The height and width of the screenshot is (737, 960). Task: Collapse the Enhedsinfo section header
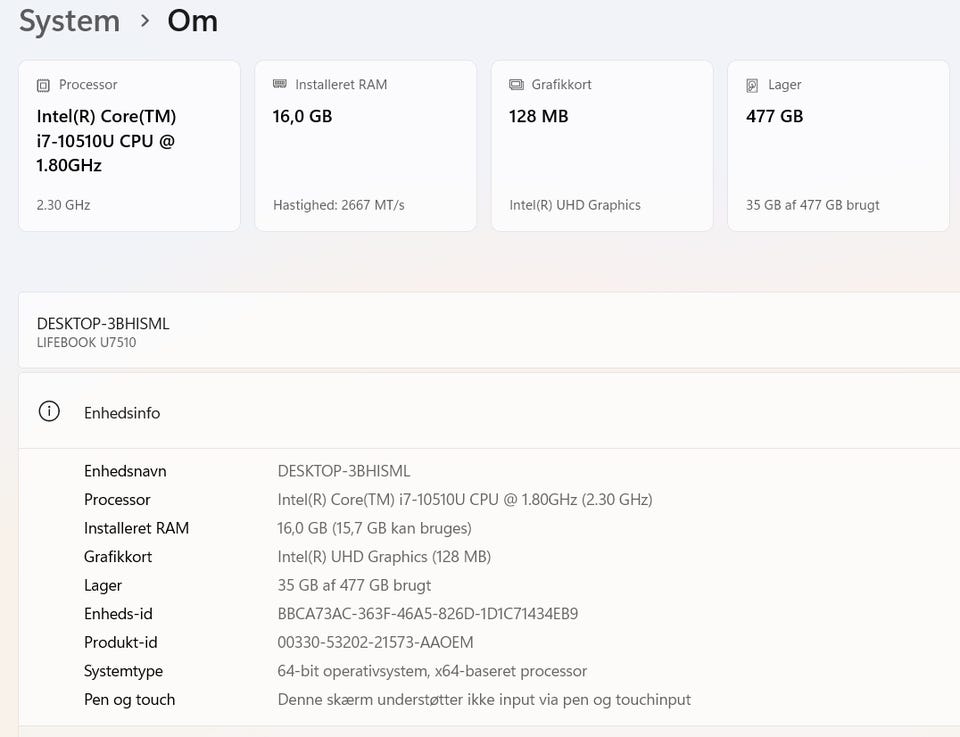489,412
